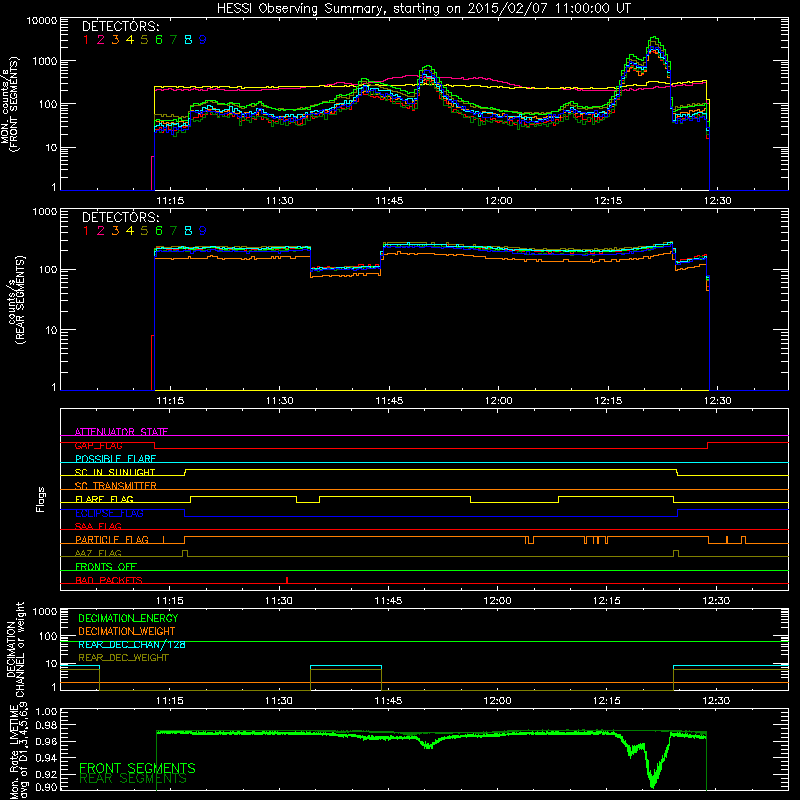Click the 12:15 time tick under the Flags panel

607,601
